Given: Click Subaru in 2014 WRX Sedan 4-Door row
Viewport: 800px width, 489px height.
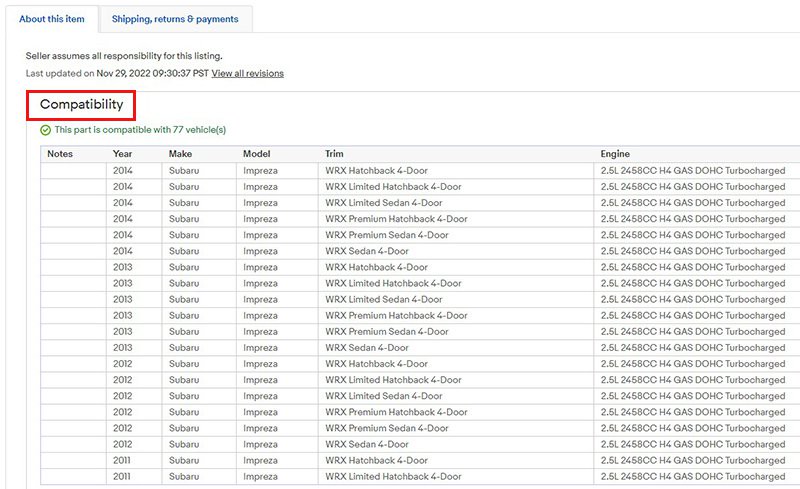Looking at the screenshot, I should tap(184, 251).
